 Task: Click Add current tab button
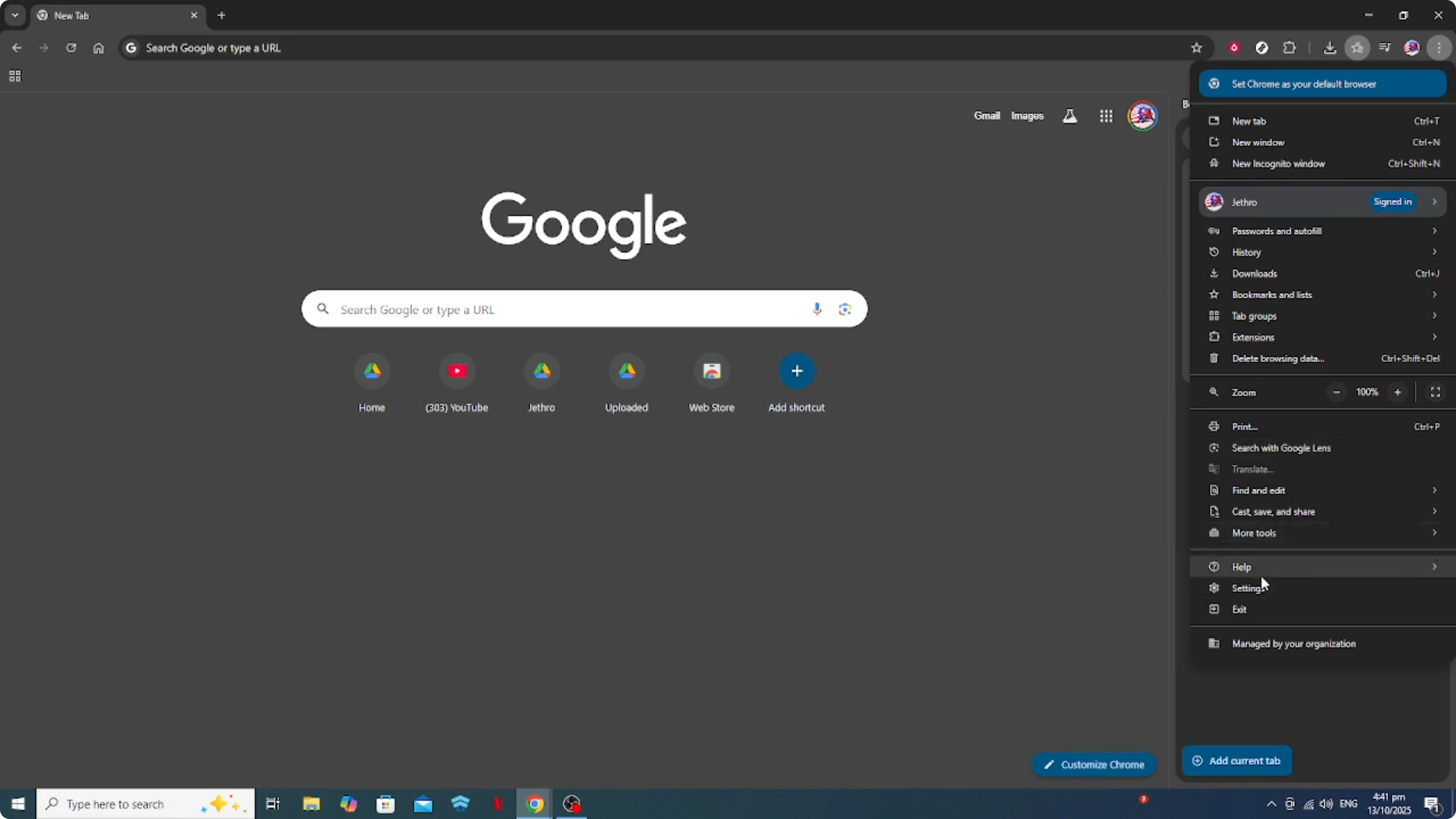[x=1237, y=761]
